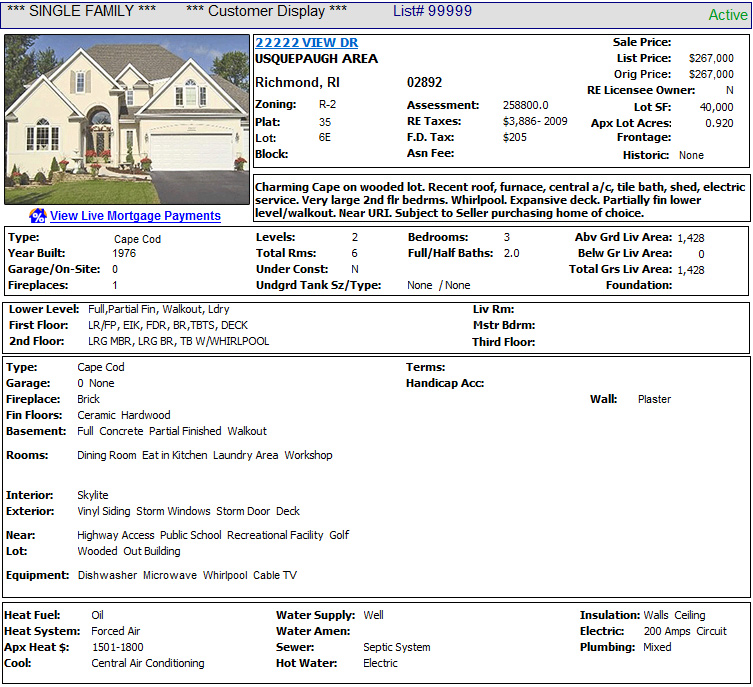Select the Water Supply value Well

(x=373, y=615)
